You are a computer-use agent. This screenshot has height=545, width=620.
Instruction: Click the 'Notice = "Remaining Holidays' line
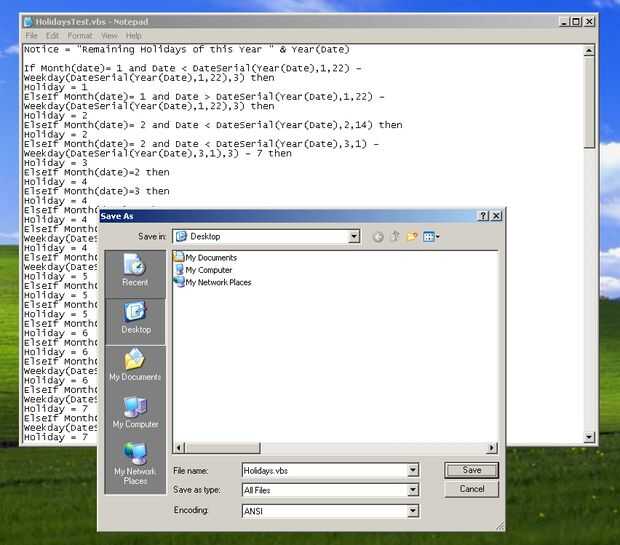click(x=187, y=49)
